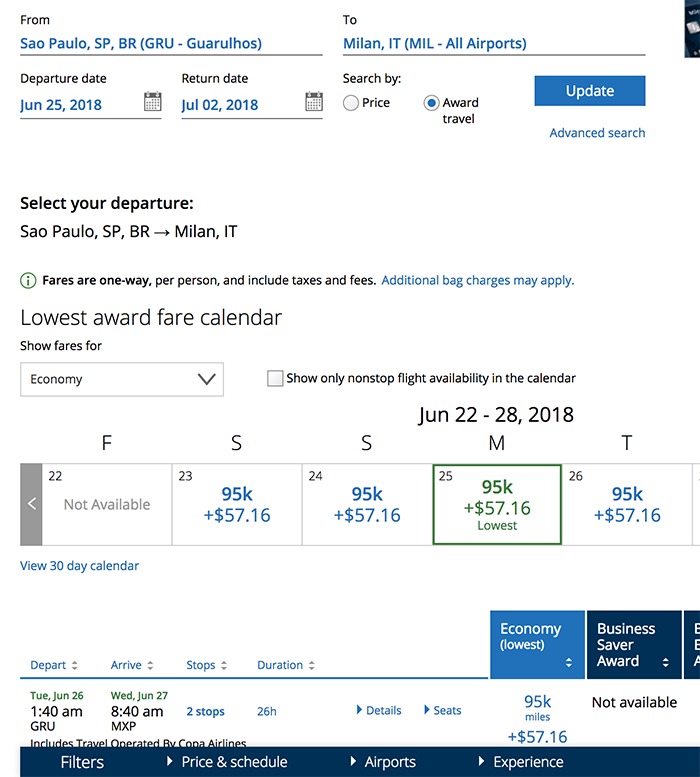Select the Price search radio button
Viewport: 700px width, 777px height.
tap(351, 103)
